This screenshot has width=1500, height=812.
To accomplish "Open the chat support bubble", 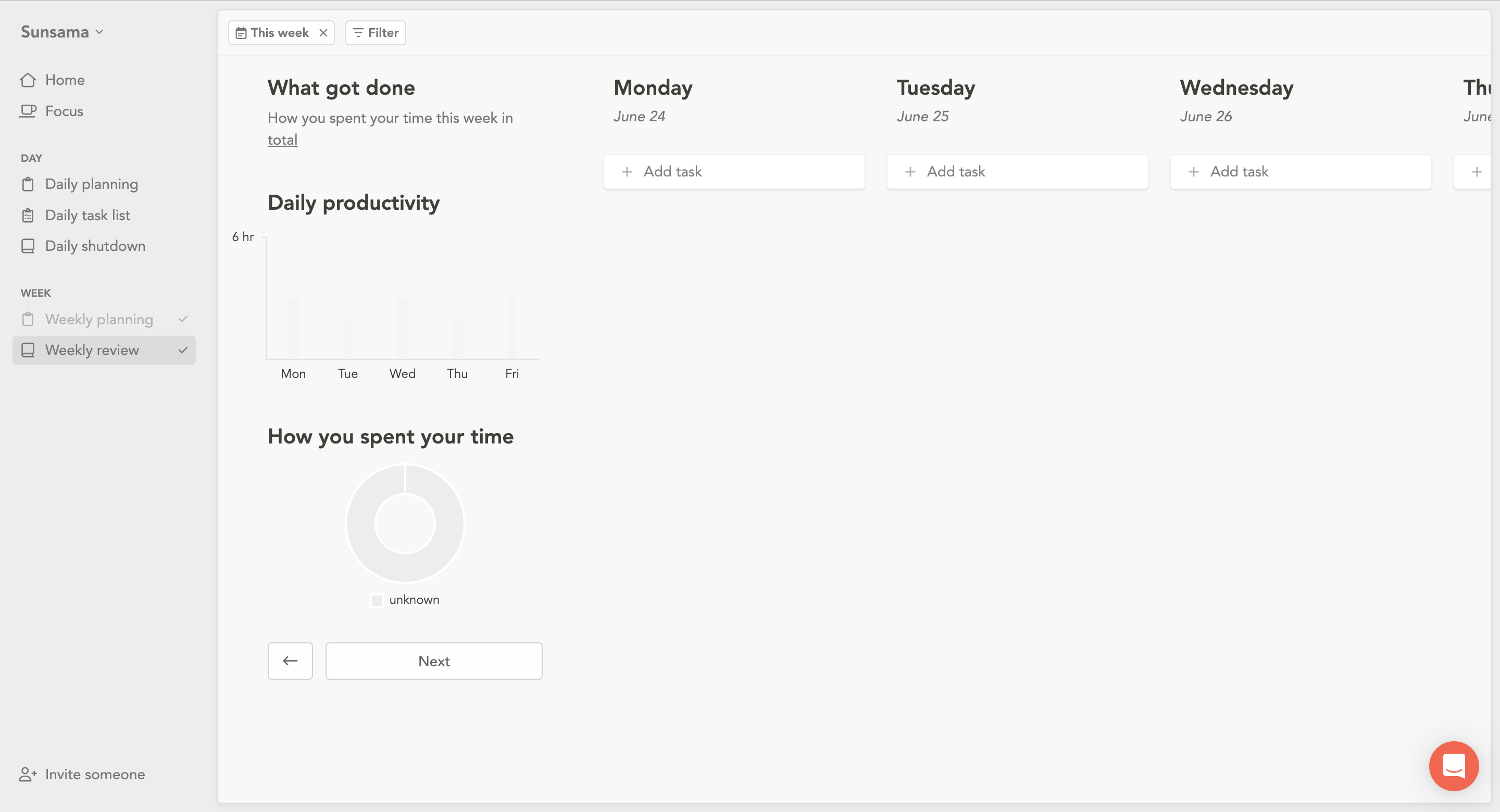I will (1454, 766).
